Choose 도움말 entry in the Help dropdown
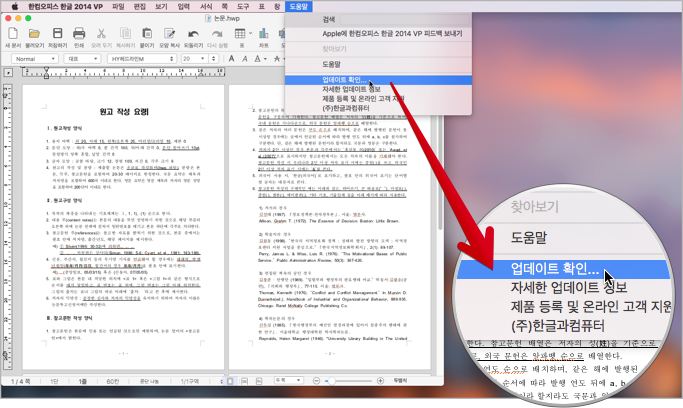The width and height of the screenshot is (683, 408). [378, 64]
